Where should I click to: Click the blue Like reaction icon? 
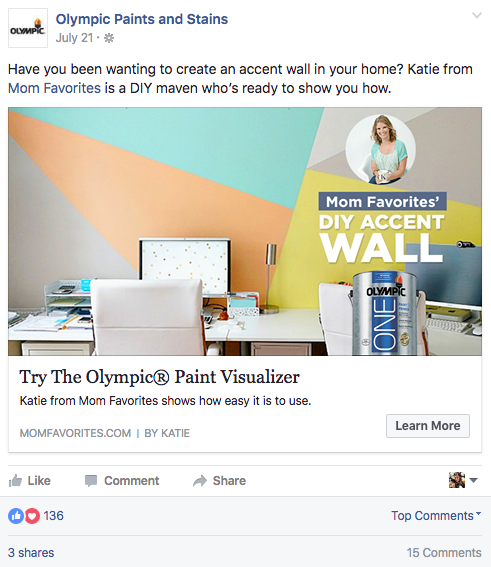click(16, 516)
